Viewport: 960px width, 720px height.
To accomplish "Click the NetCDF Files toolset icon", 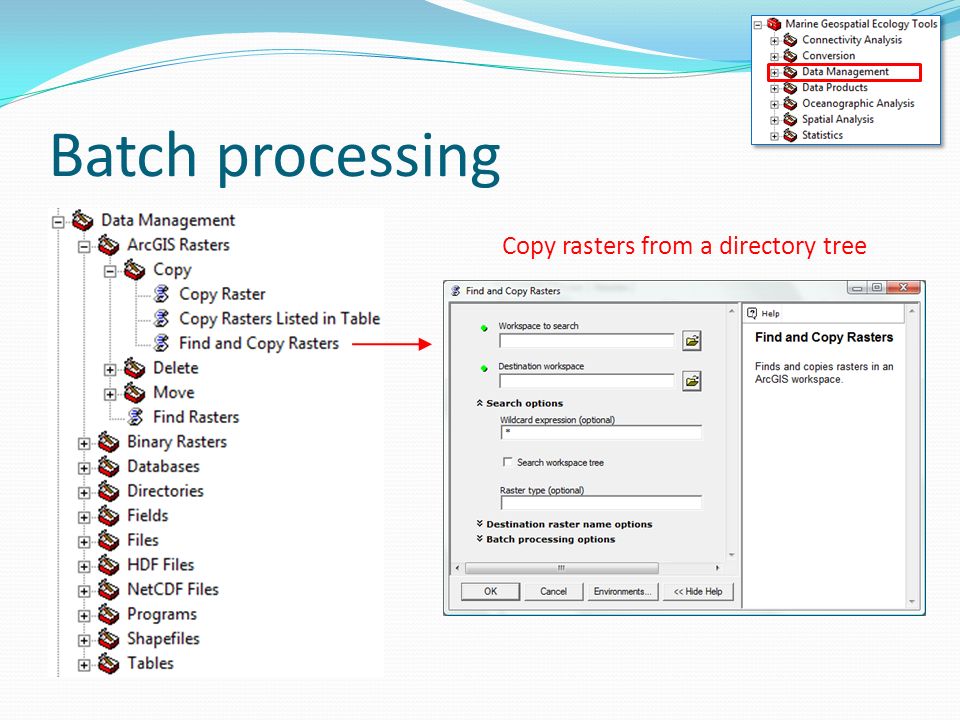I will [108, 590].
